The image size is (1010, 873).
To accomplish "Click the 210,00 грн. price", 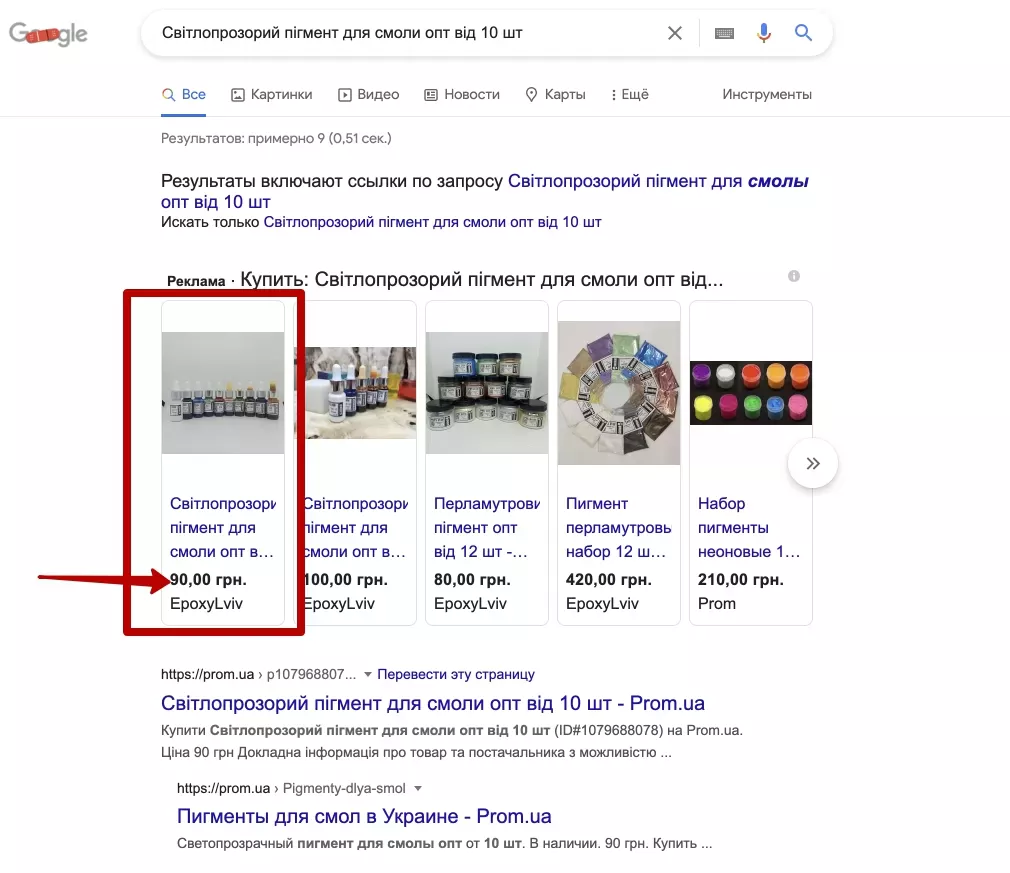I will pyautogui.click(x=741, y=580).
